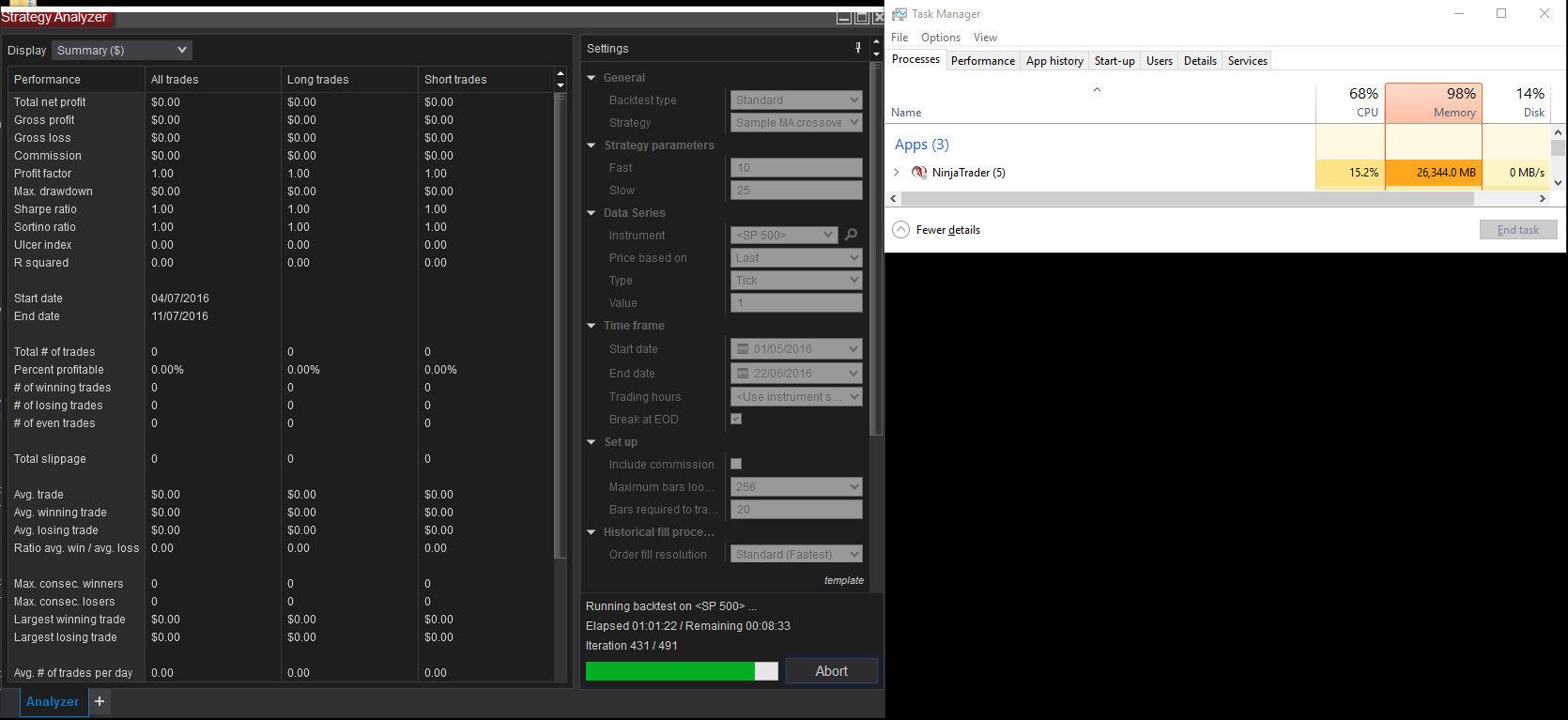Sort processes by the Memory column
This screenshot has height=720, width=1568.
pyautogui.click(x=1434, y=103)
